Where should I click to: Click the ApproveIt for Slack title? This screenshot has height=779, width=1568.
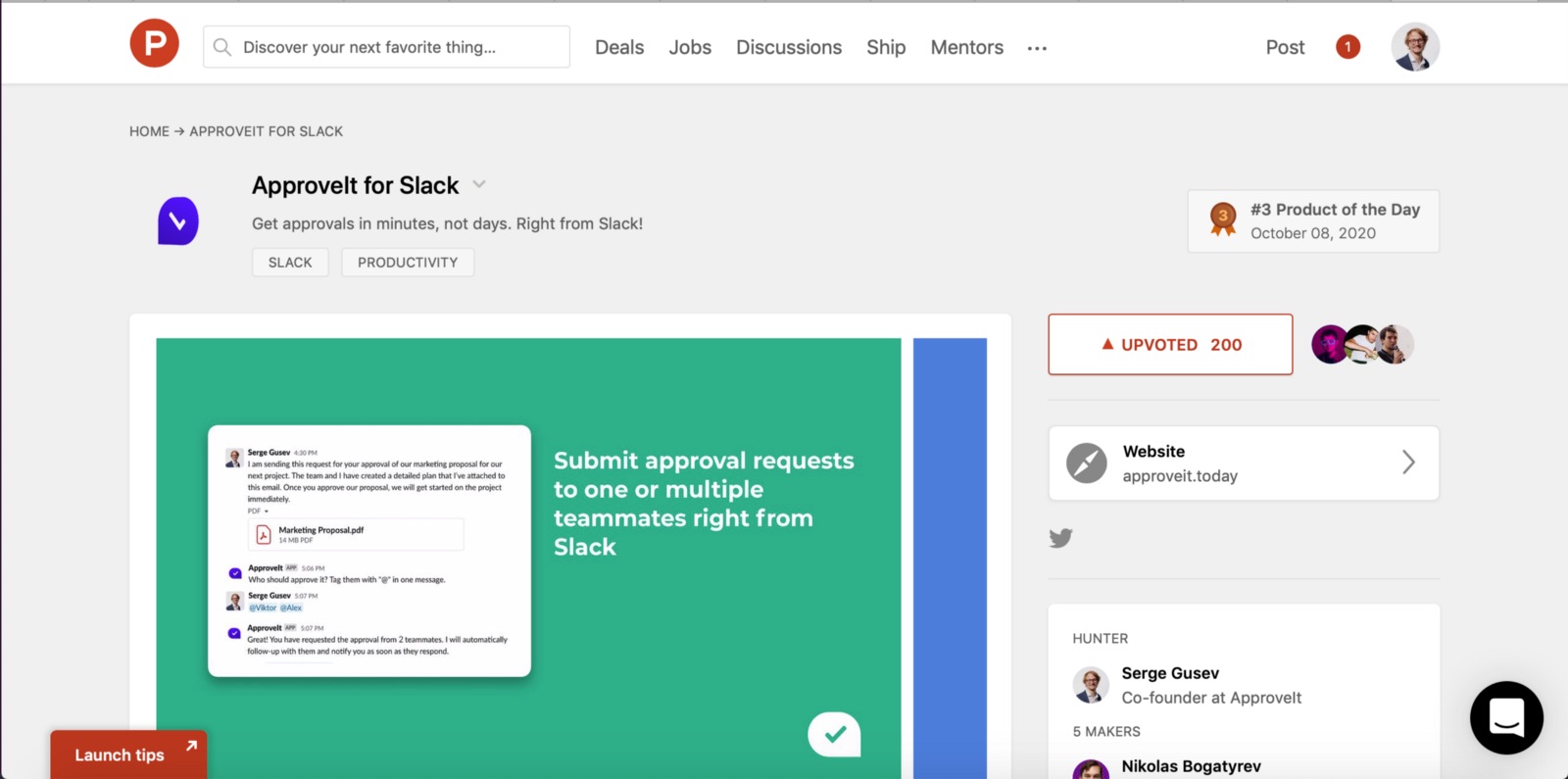point(355,185)
